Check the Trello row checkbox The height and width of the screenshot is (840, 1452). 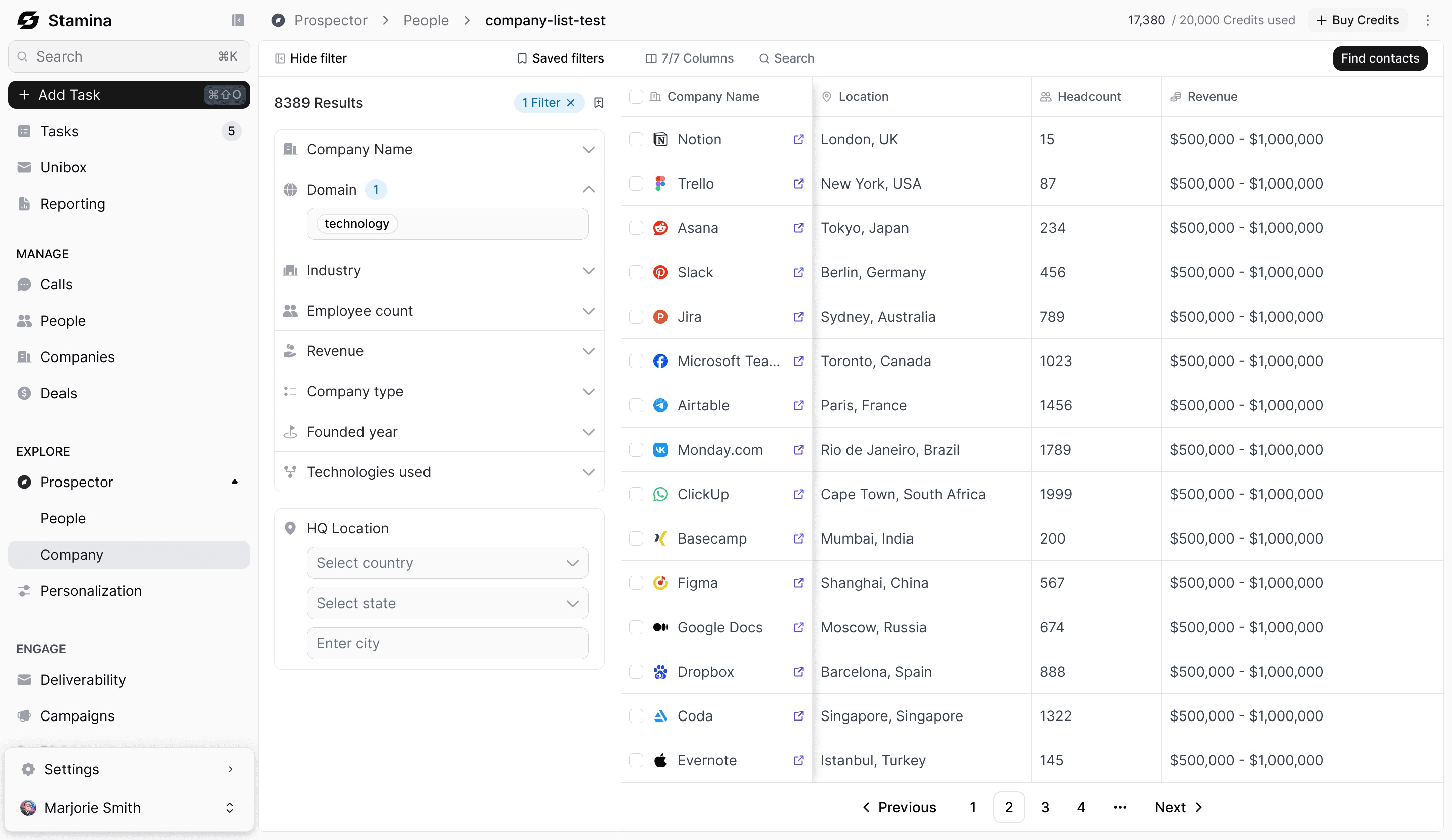coord(636,184)
